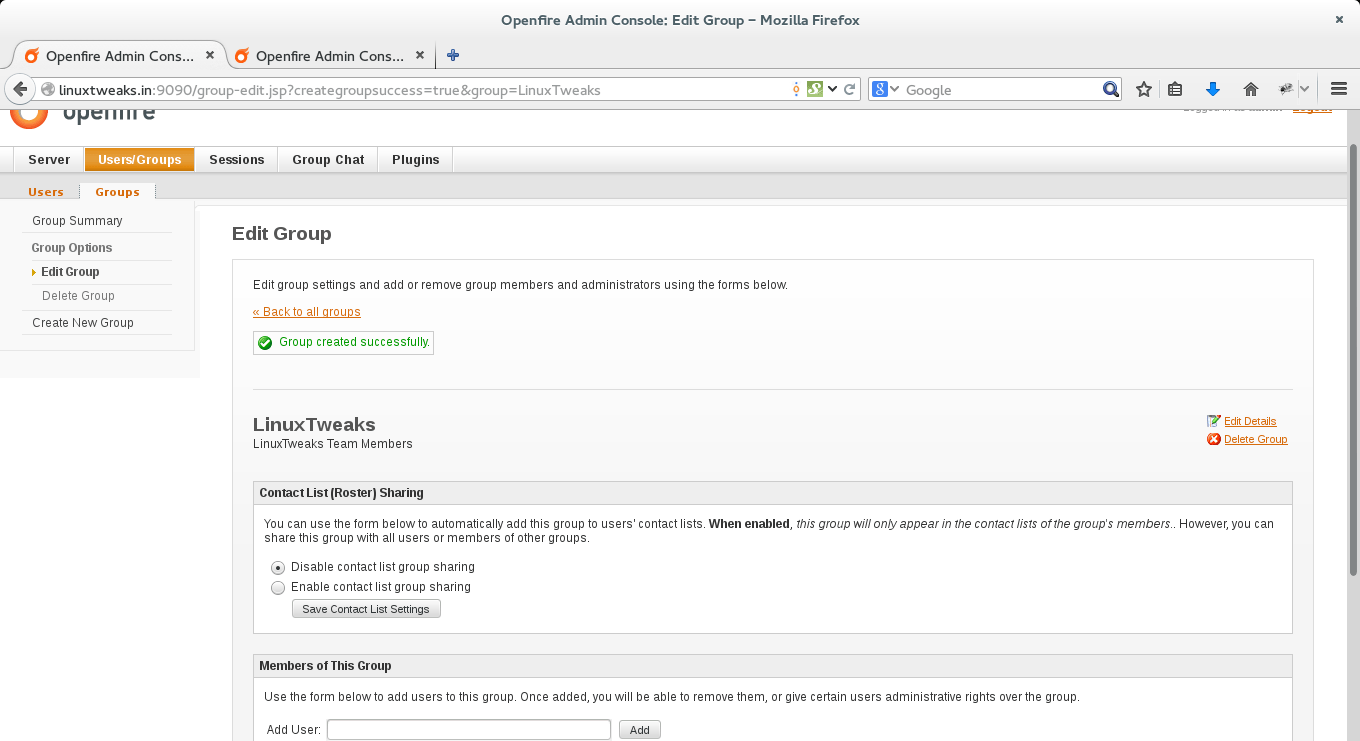Open the Plugins menu tab
The image size is (1360, 741).
tap(416, 160)
